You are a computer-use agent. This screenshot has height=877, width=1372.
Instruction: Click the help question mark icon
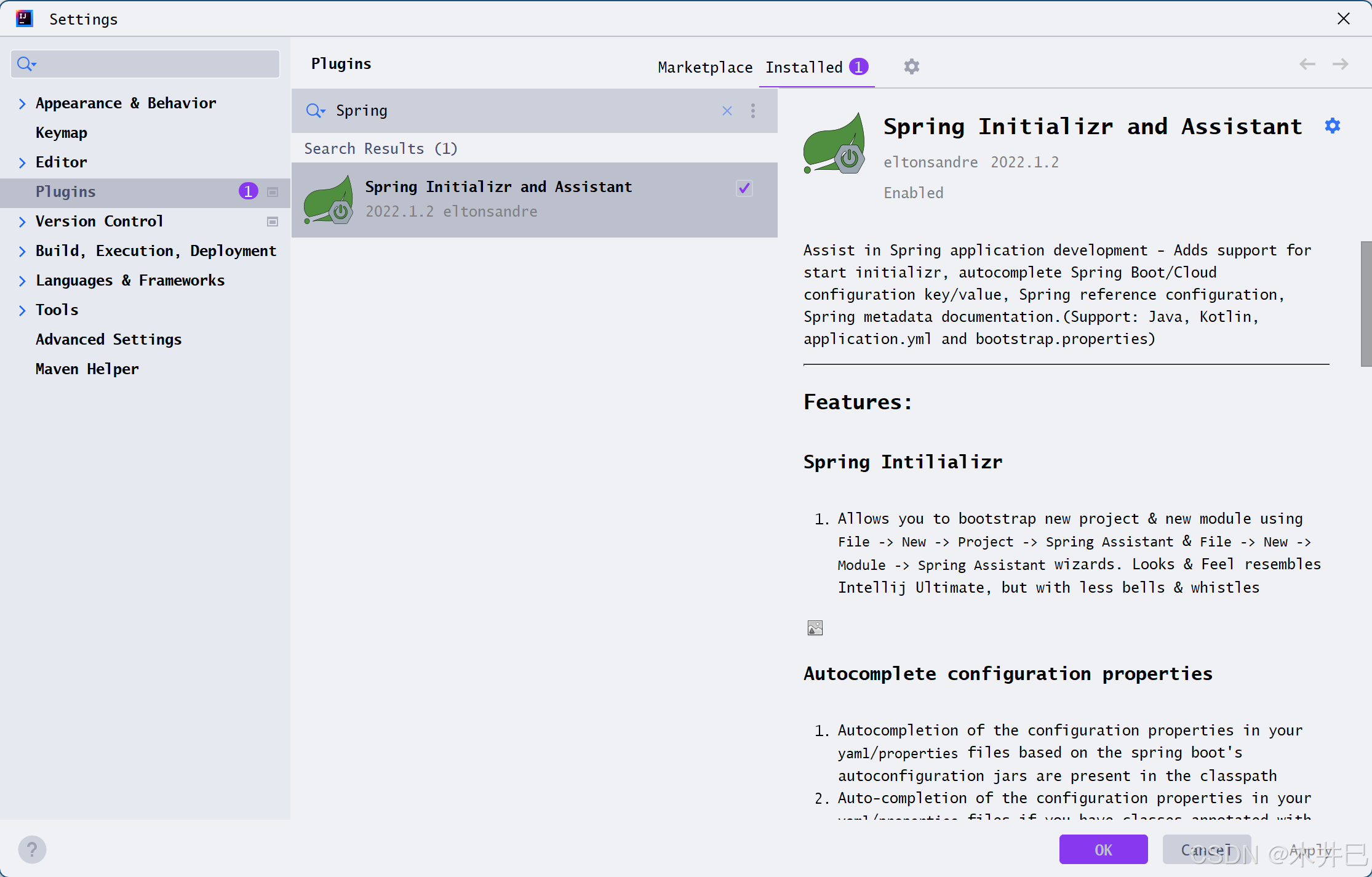pyautogui.click(x=32, y=849)
